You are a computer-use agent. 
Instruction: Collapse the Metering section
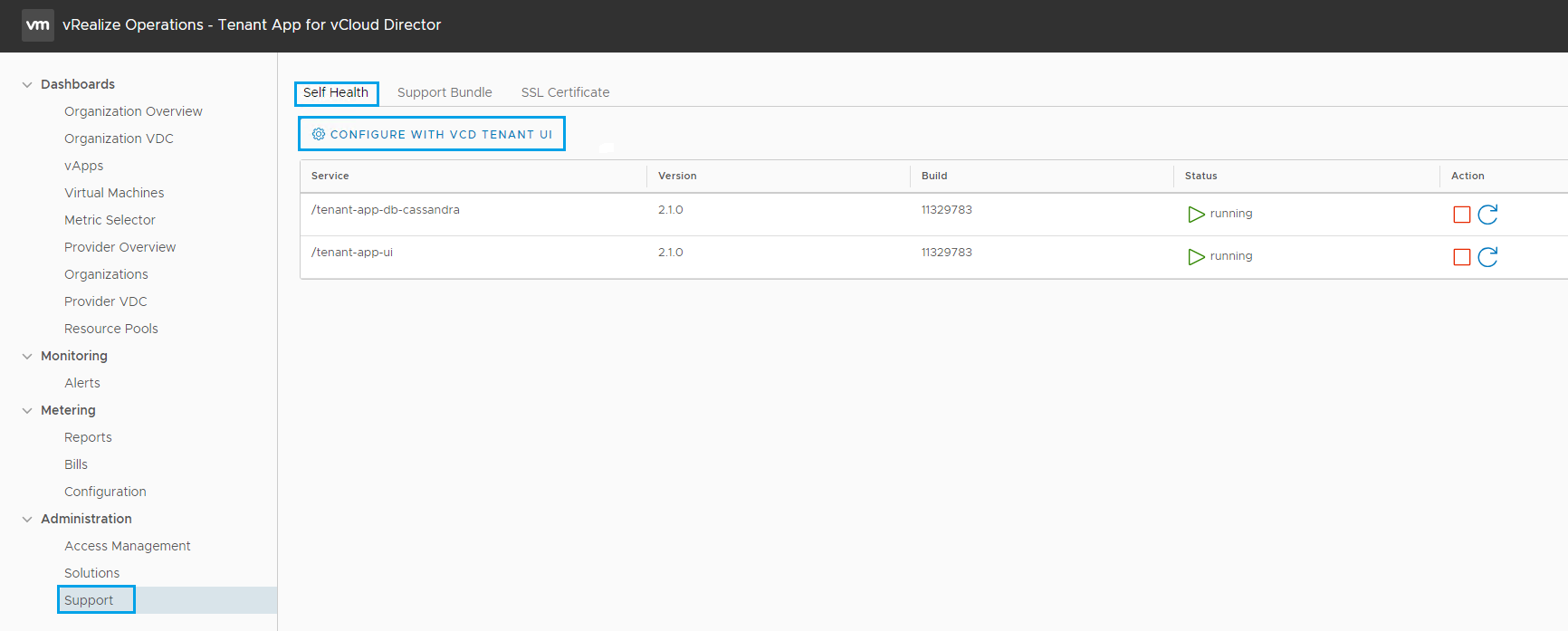click(x=27, y=411)
